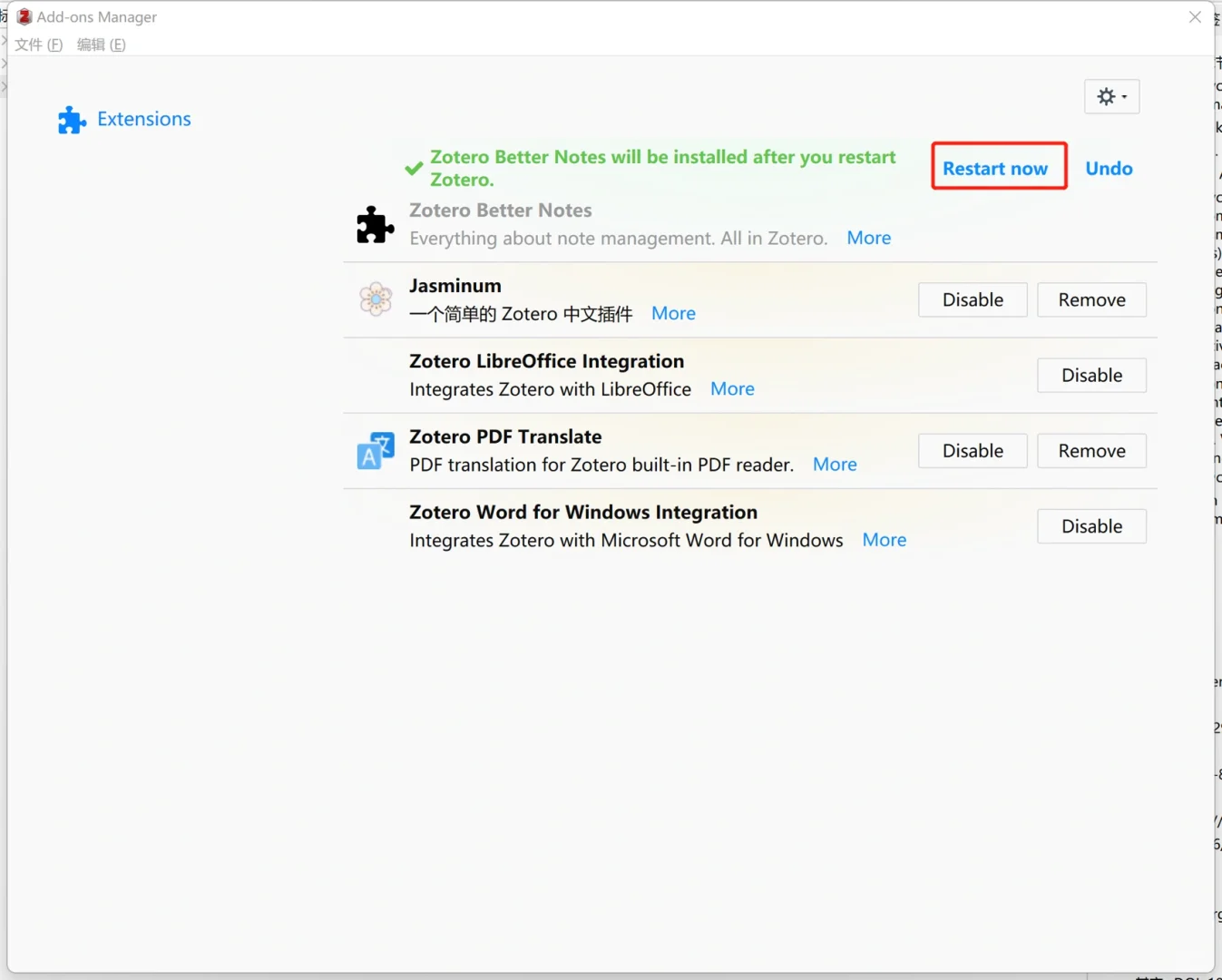Click the Better Notes restart notification message
1222x980 pixels.
click(x=663, y=168)
